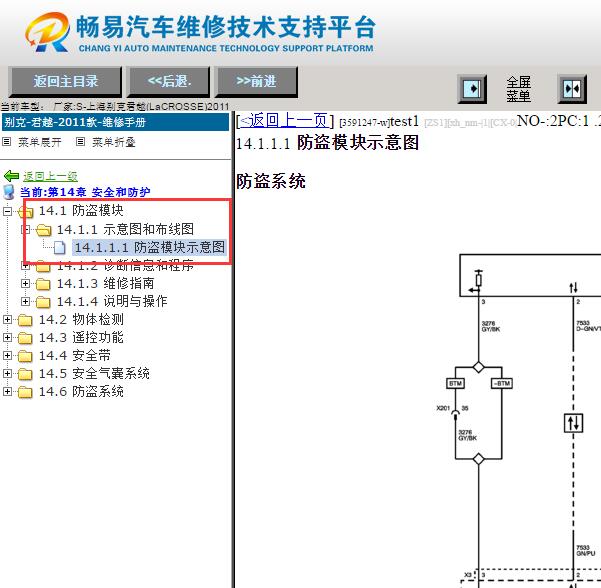This screenshot has height=588, width=601.
Task: Click the 14.2 物体检测 folder icon
Action: tap(25, 320)
